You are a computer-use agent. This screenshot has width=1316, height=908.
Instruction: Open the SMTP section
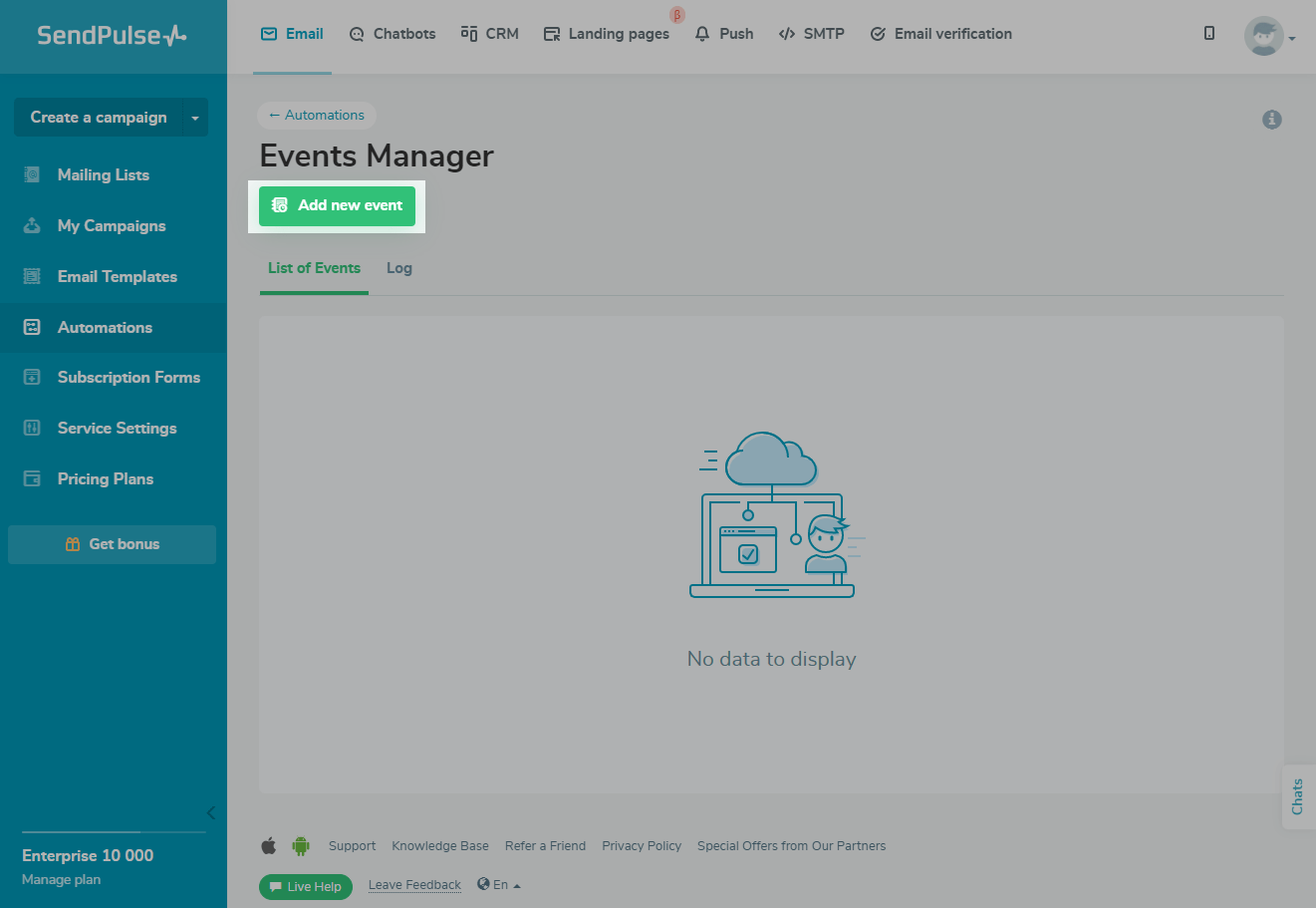[812, 34]
